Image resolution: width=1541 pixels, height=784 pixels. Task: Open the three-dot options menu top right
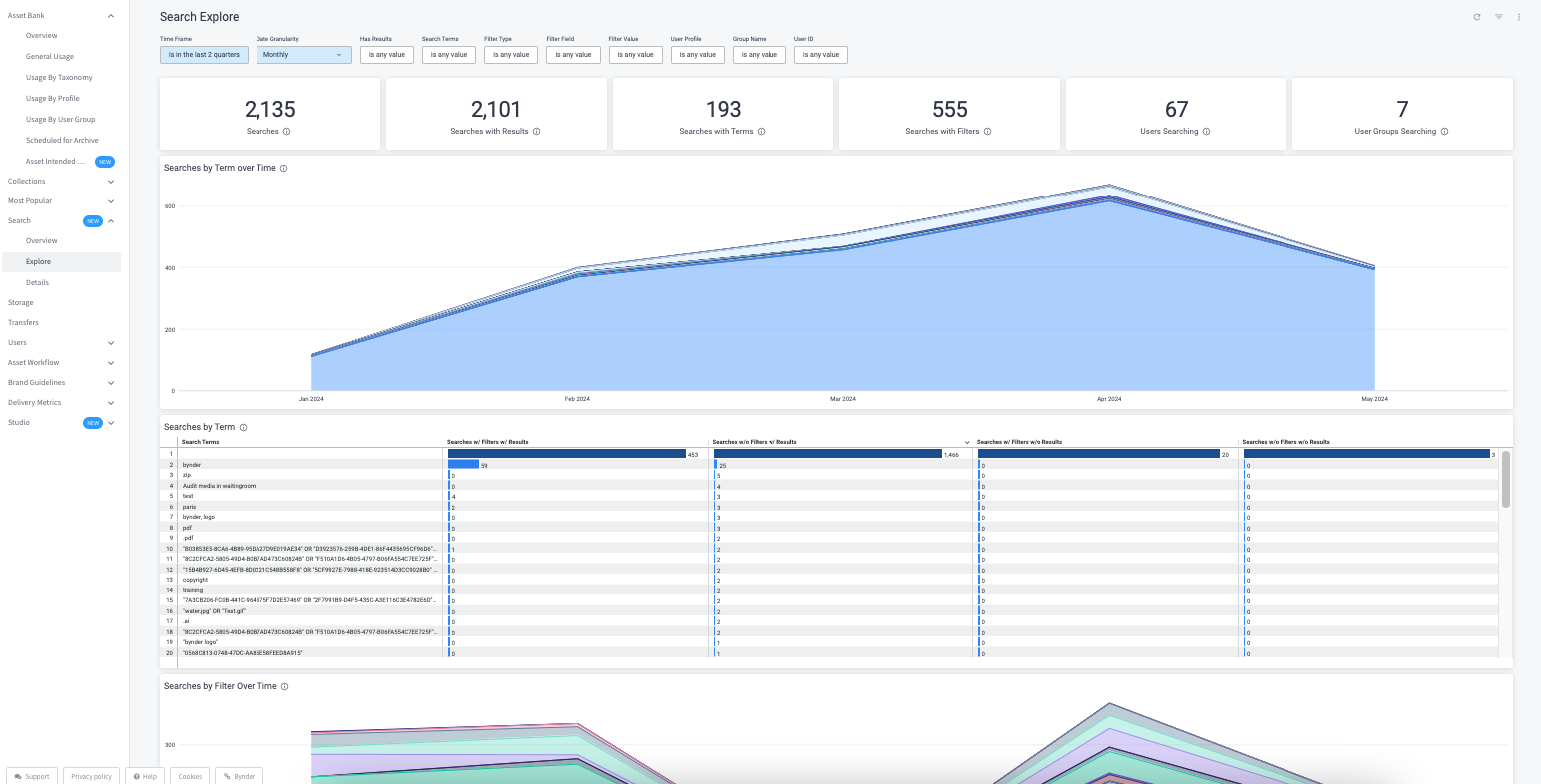[x=1520, y=17]
